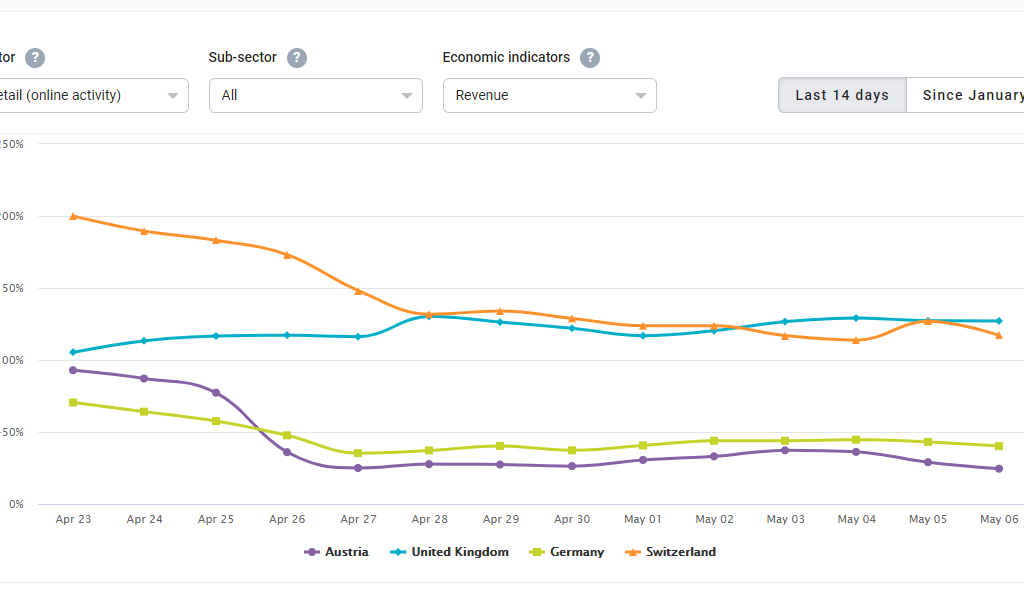The width and height of the screenshot is (1024, 593).
Task: Toggle Austria series in chart legend
Action: click(x=337, y=552)
